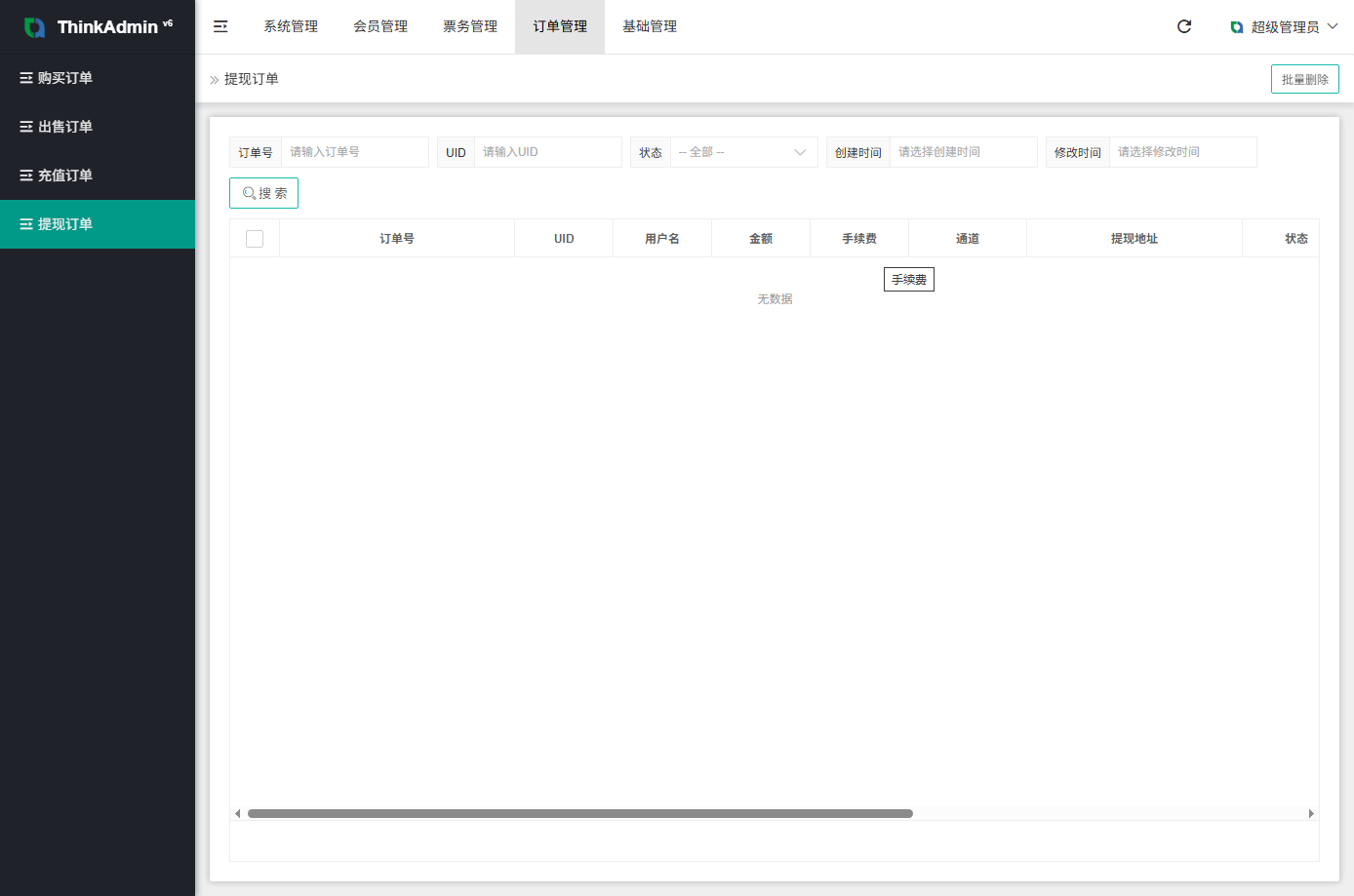Click the list icon beside 提现订单

pyautogui.click(x=26, y=224)
